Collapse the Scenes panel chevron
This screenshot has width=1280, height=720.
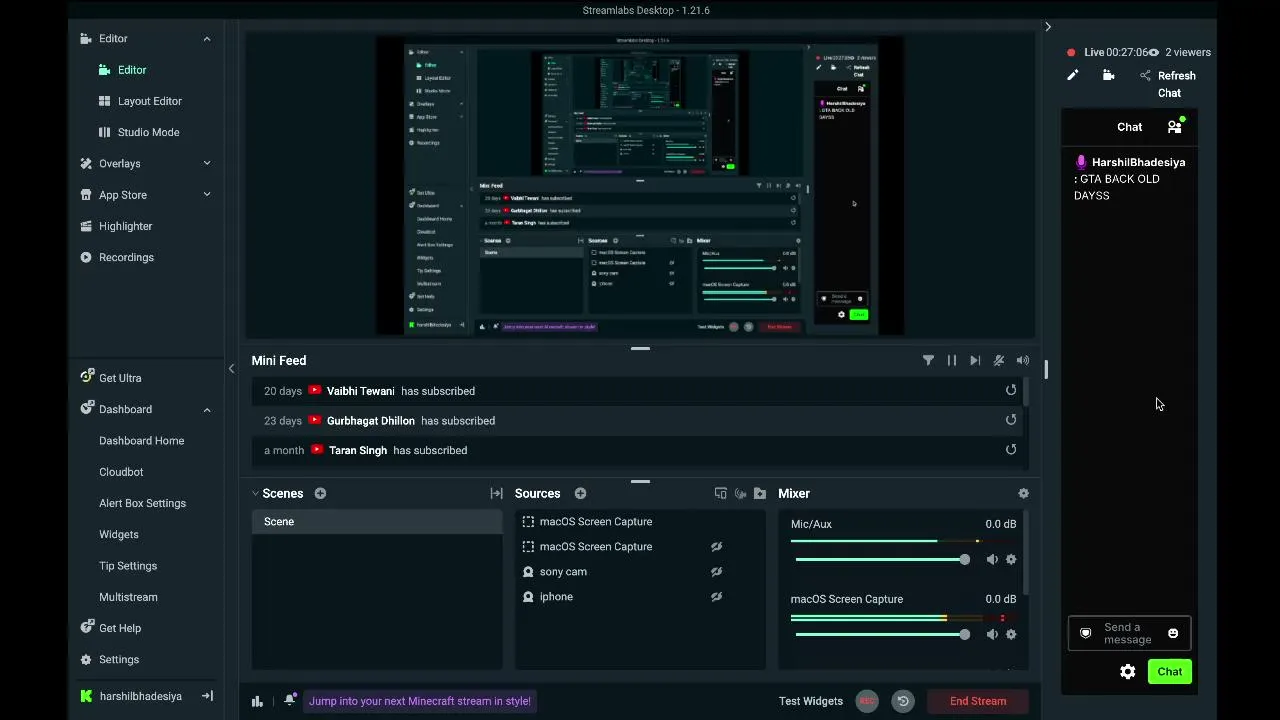[255, 493]
